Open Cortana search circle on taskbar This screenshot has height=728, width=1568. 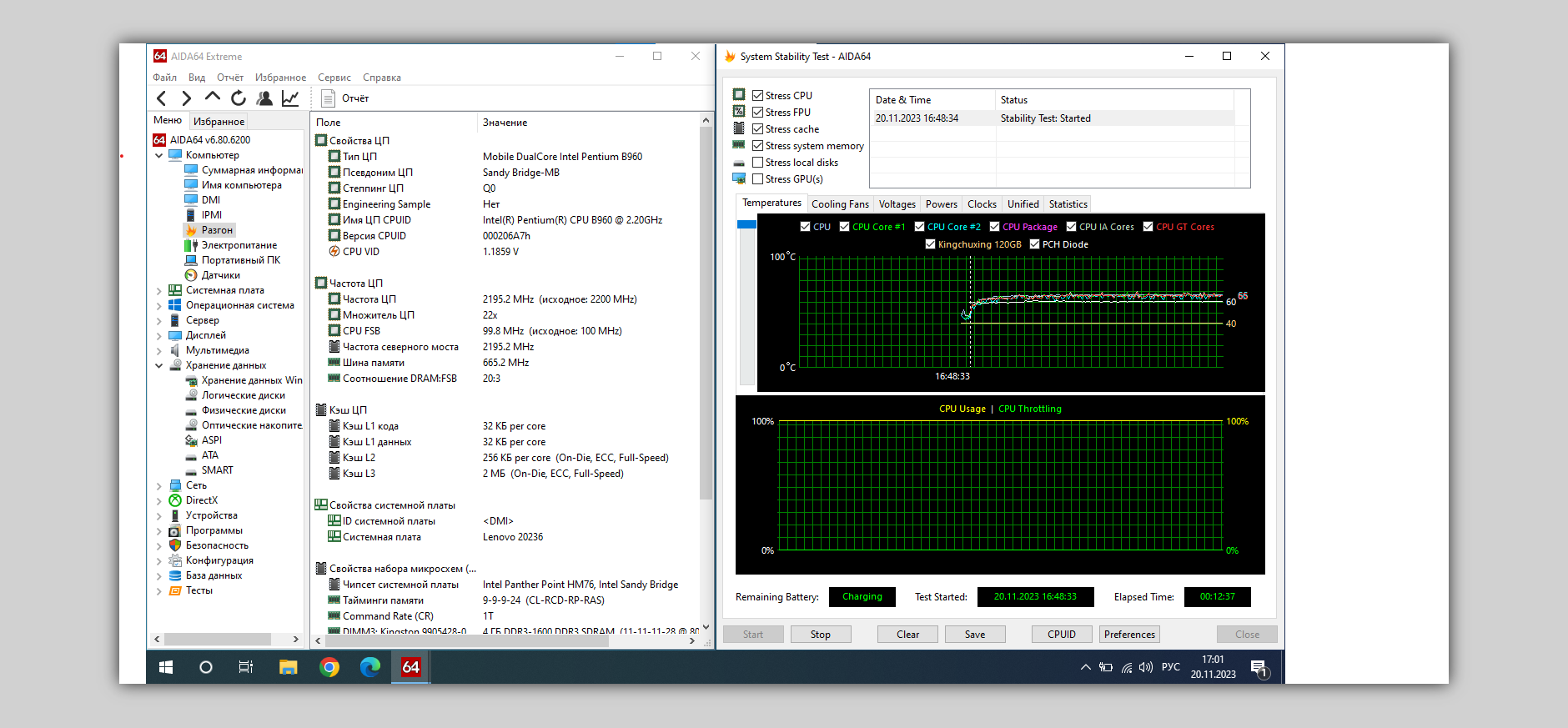[x=206, y=667]
